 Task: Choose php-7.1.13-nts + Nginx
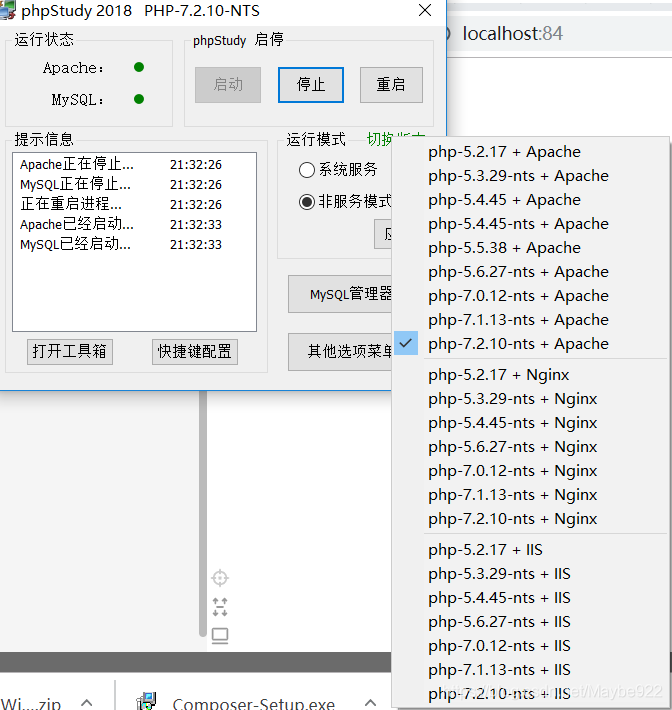[531, 495]
